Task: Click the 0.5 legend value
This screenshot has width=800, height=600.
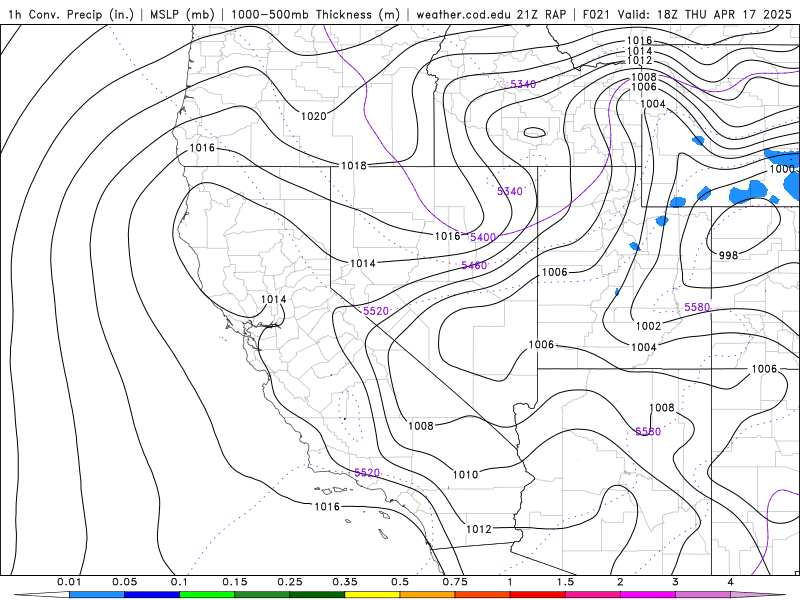Action: tap(400, 582)
